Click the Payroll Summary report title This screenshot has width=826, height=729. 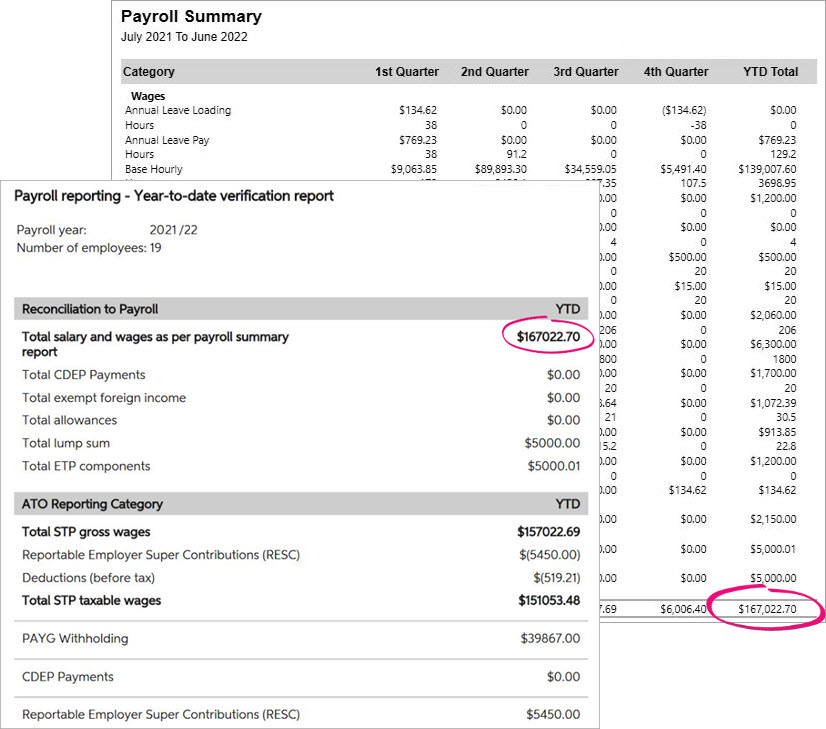click(x=191, y=17)
